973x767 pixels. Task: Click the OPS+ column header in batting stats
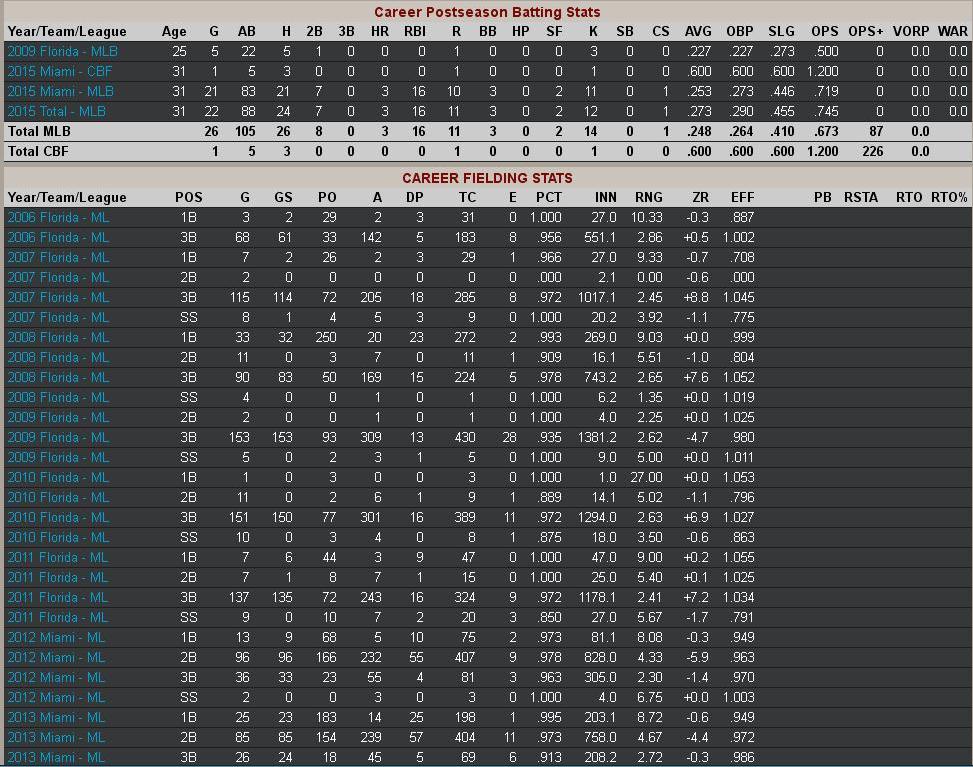coord(865,31)
